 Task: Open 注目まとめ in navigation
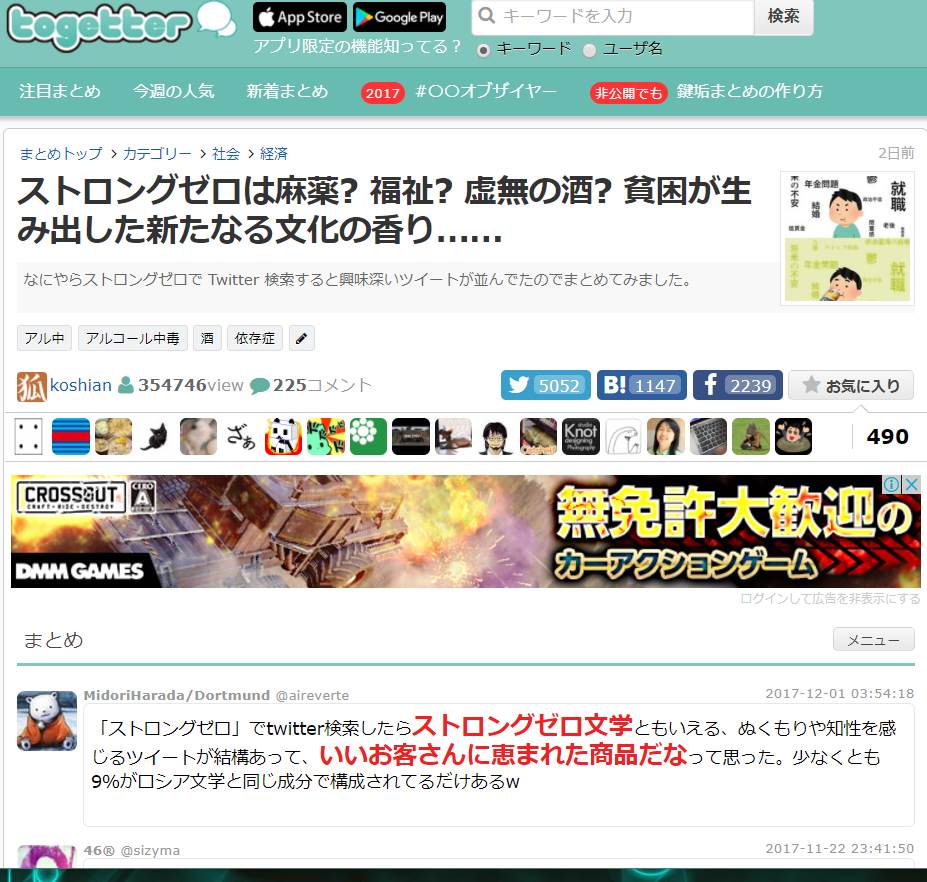point(60,91)
